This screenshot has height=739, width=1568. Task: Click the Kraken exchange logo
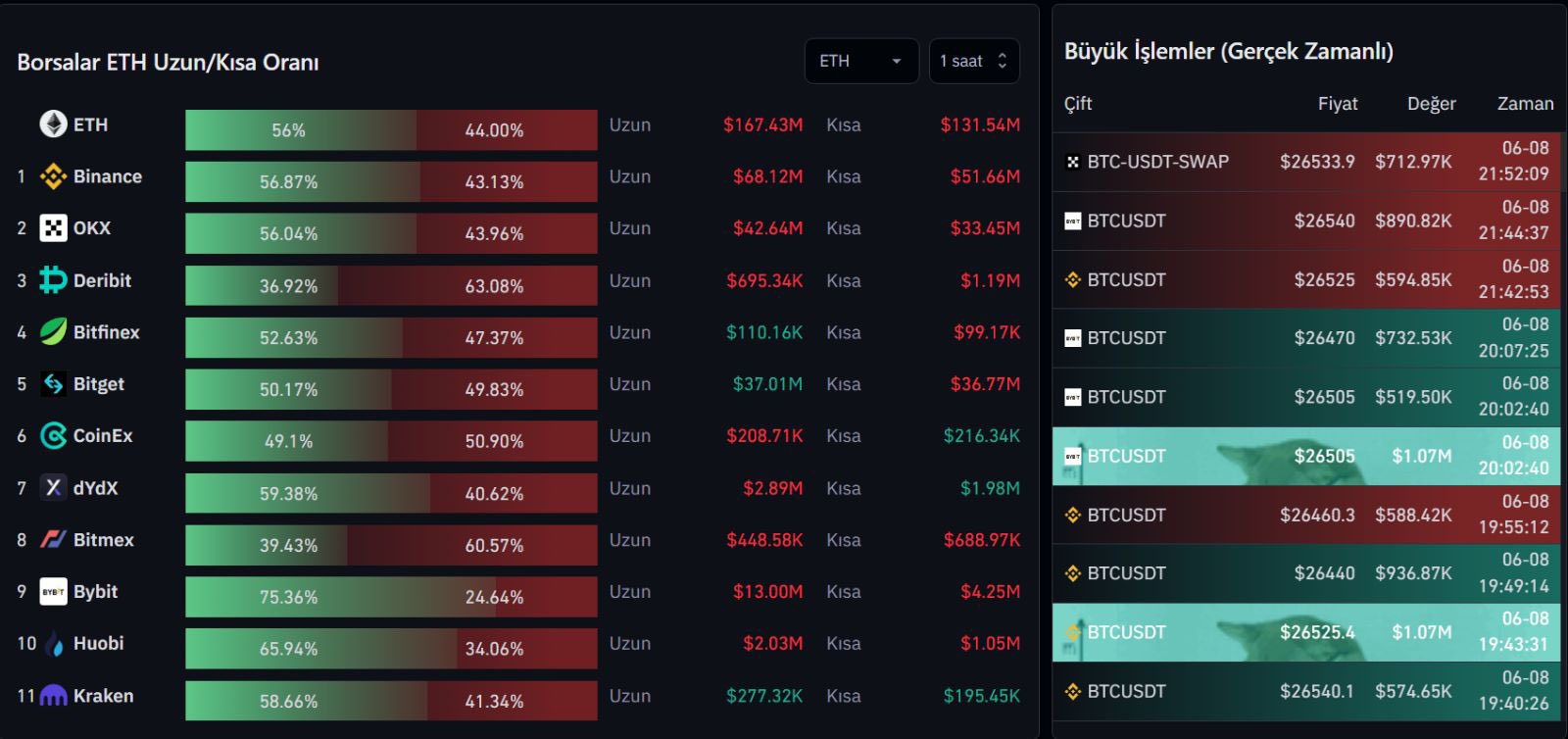point(53,696)
